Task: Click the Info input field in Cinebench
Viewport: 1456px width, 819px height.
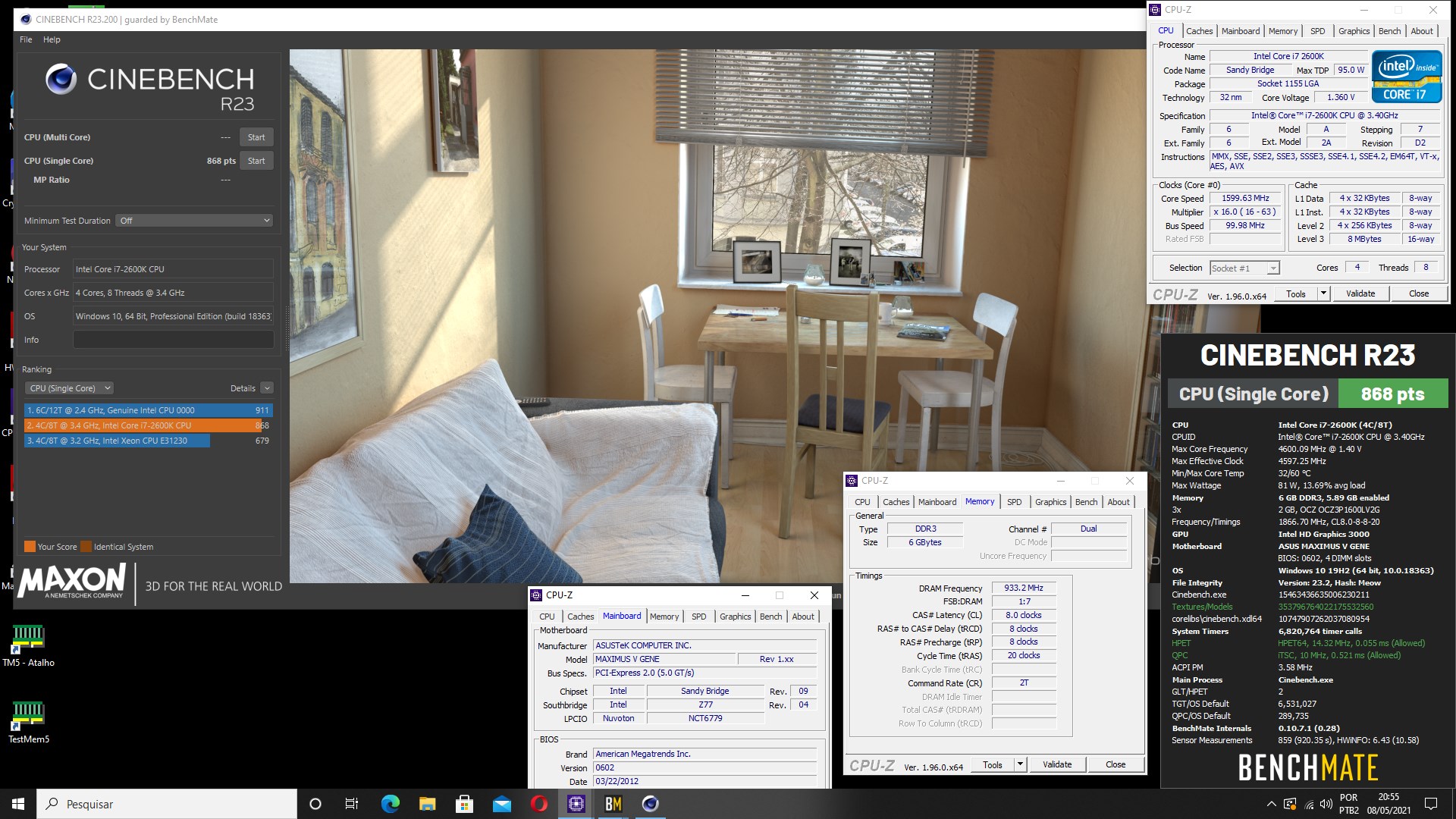Action: pyautogui.click(x=173, y=340)
